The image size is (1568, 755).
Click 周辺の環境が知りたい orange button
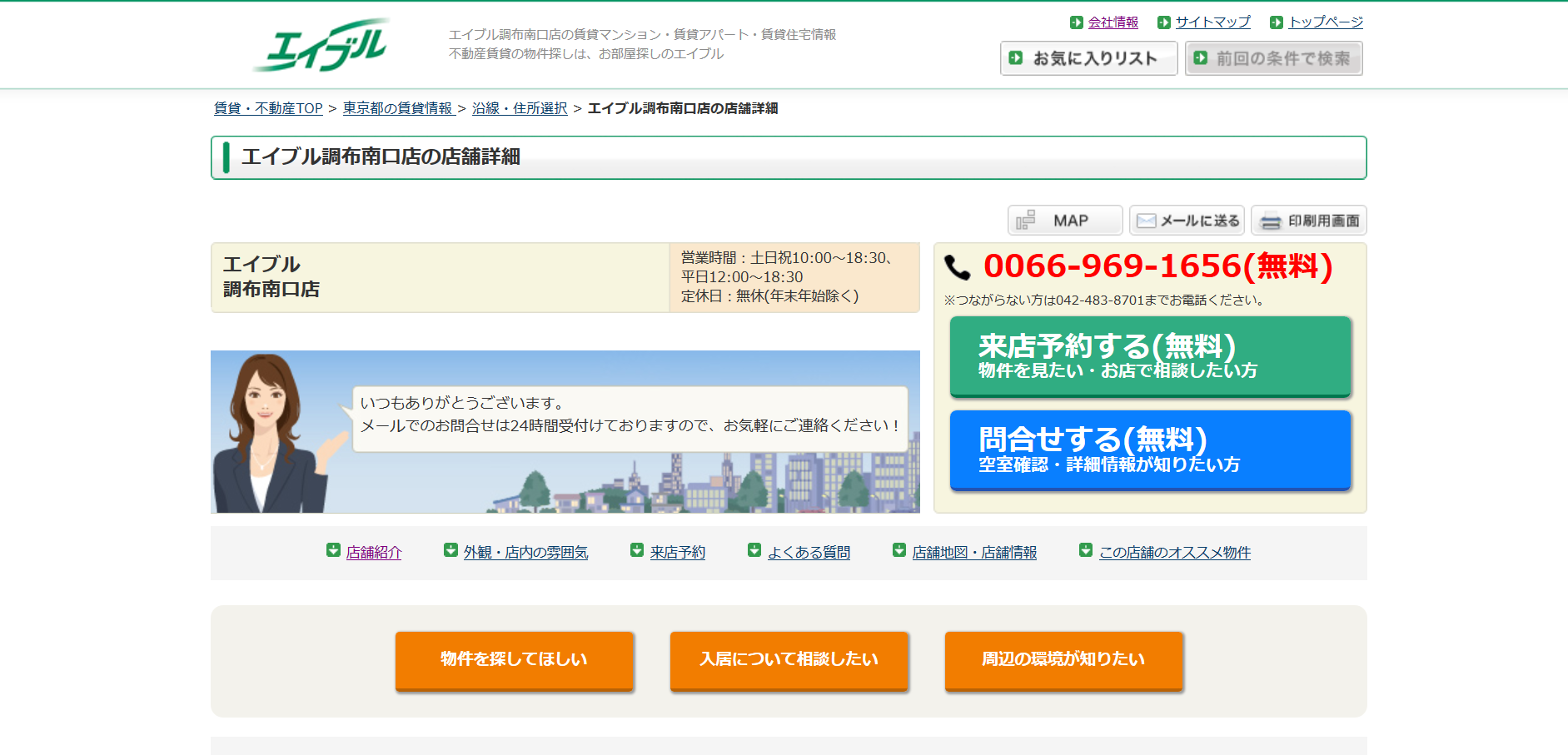1064,661
